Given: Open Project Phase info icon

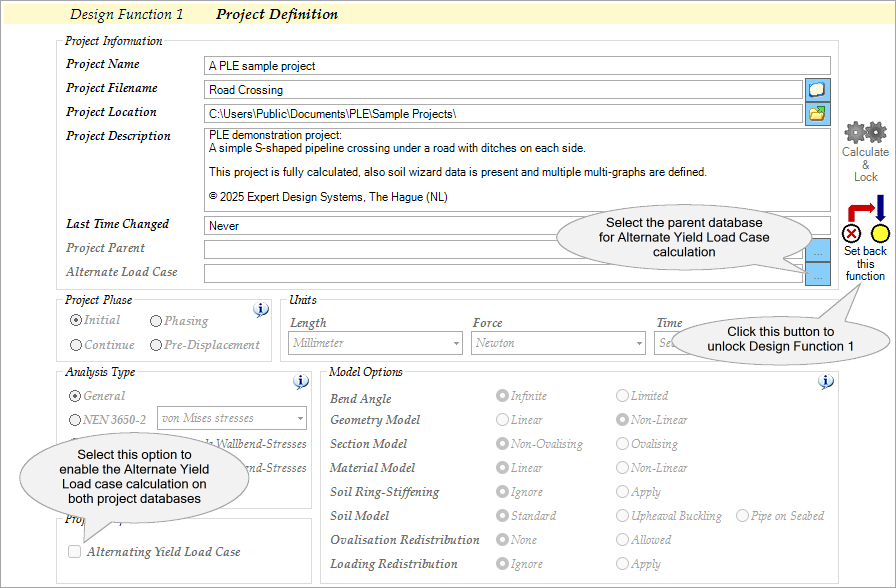Looking at the screenshot, I should tap(261, 310).
